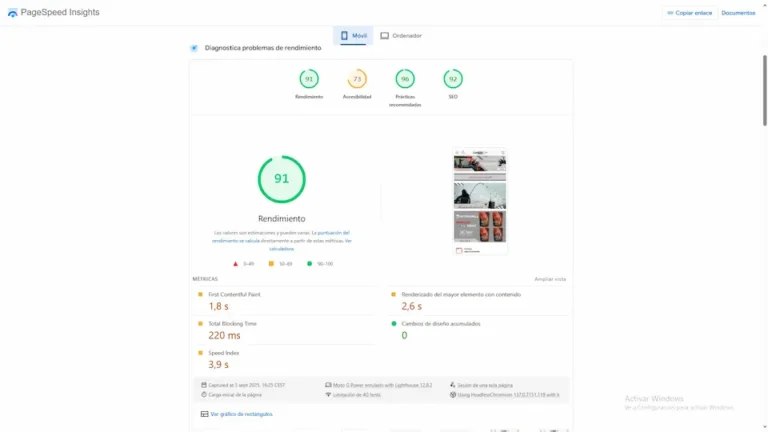Expand the Total Blocking Time metric

click(232, 324)
